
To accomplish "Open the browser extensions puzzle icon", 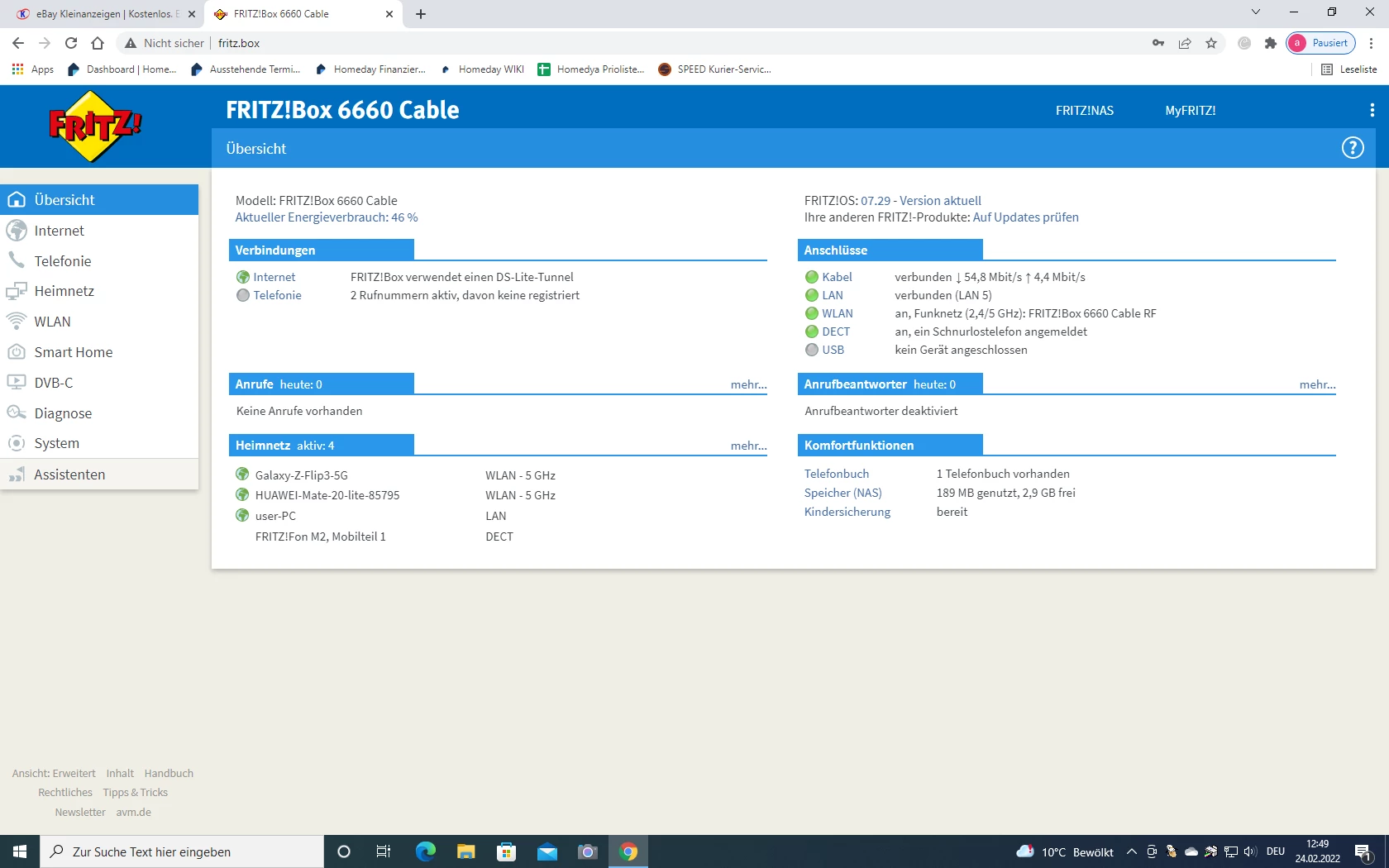I will pos(1271,43).
